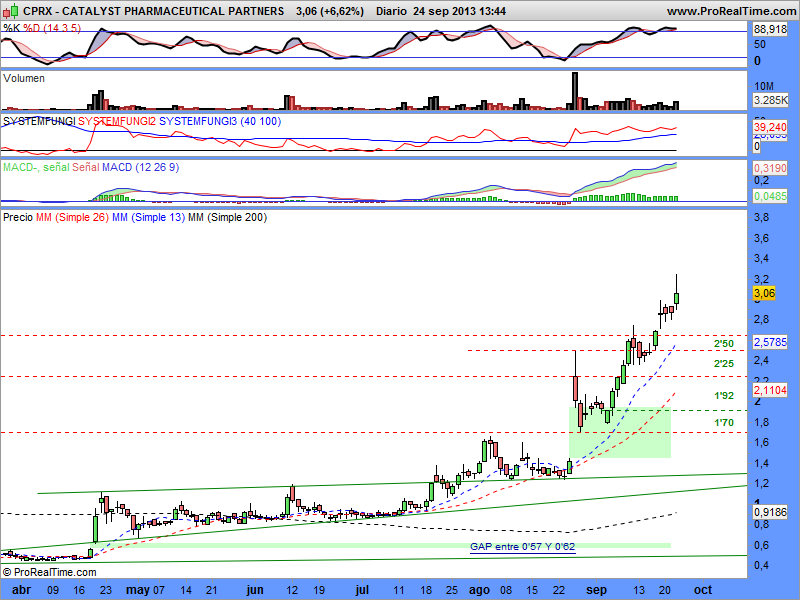The width and height of the screenshot is (800, 600).
Task: Click the green shaded support zone rectangle
Action: (620, 432)
